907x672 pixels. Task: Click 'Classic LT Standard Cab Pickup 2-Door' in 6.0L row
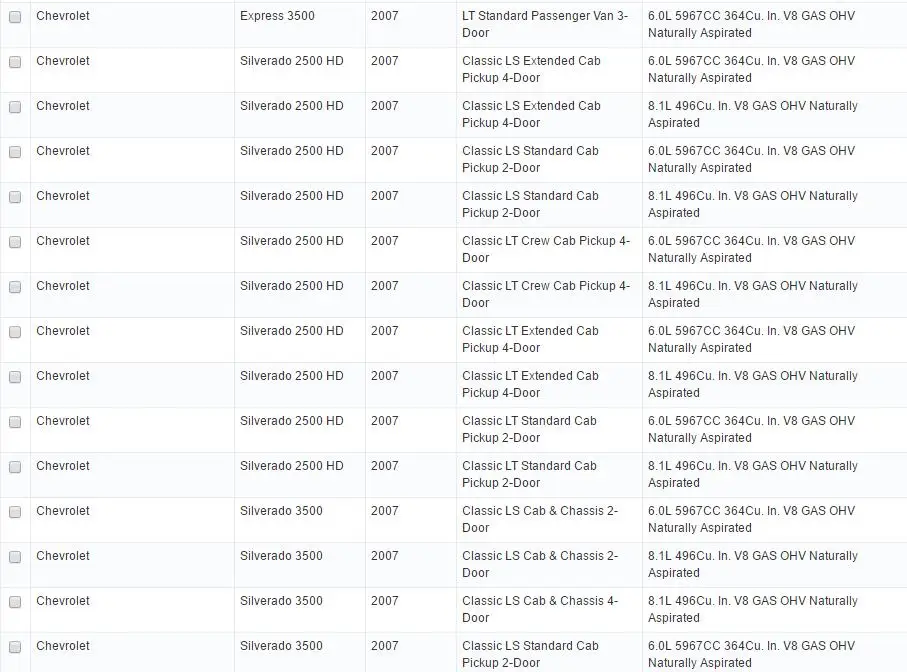point(529,429)
